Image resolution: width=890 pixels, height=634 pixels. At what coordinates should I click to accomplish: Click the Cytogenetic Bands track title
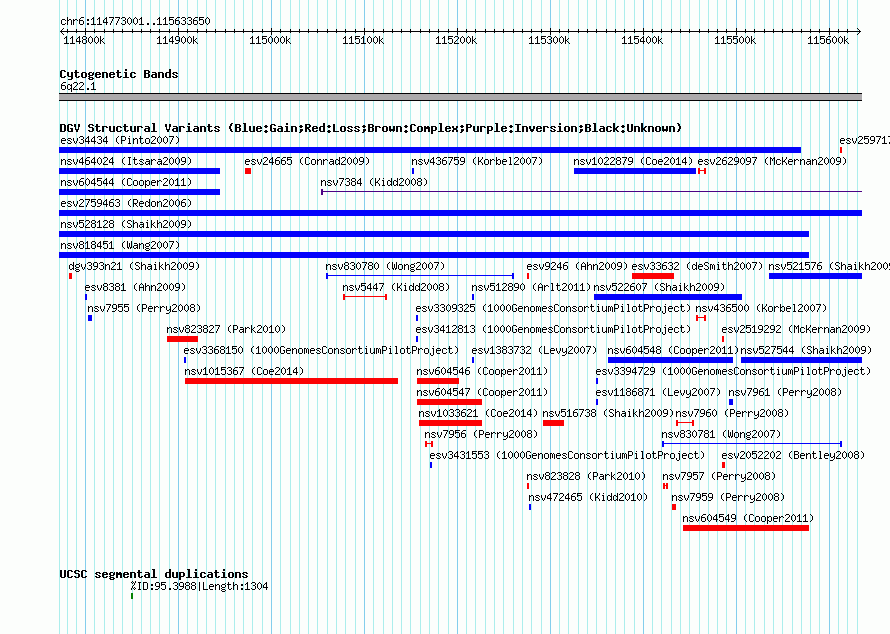pos(119,74)
